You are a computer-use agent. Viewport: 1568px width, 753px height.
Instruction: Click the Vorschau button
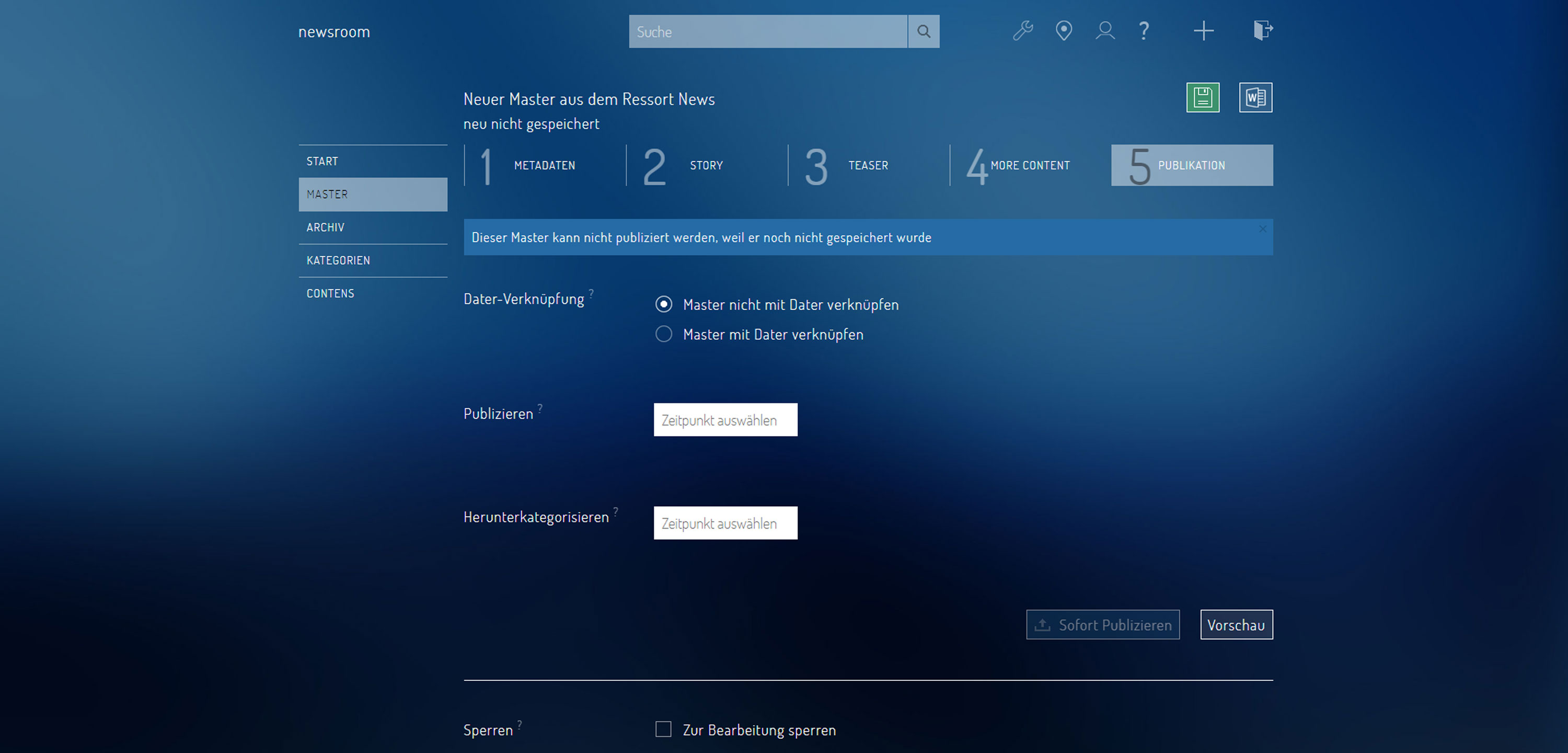[1236, 625]
